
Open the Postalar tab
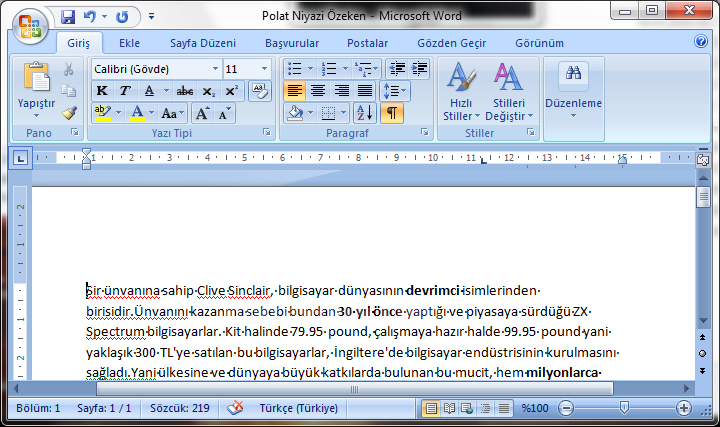(367, 43)
